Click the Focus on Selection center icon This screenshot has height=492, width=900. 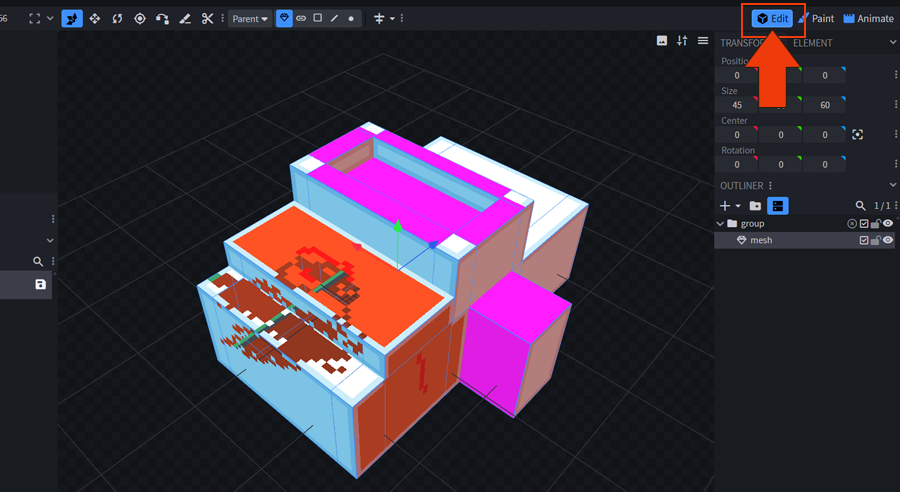pos(857,134)
